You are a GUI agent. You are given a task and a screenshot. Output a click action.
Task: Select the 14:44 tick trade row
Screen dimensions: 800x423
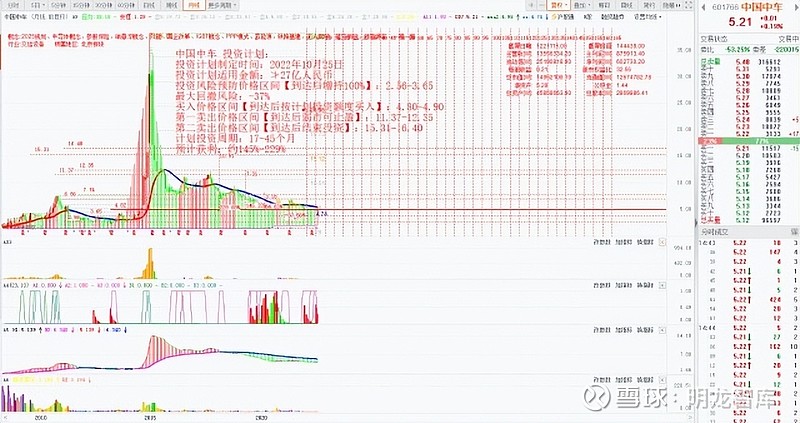[x=748, y=328]
